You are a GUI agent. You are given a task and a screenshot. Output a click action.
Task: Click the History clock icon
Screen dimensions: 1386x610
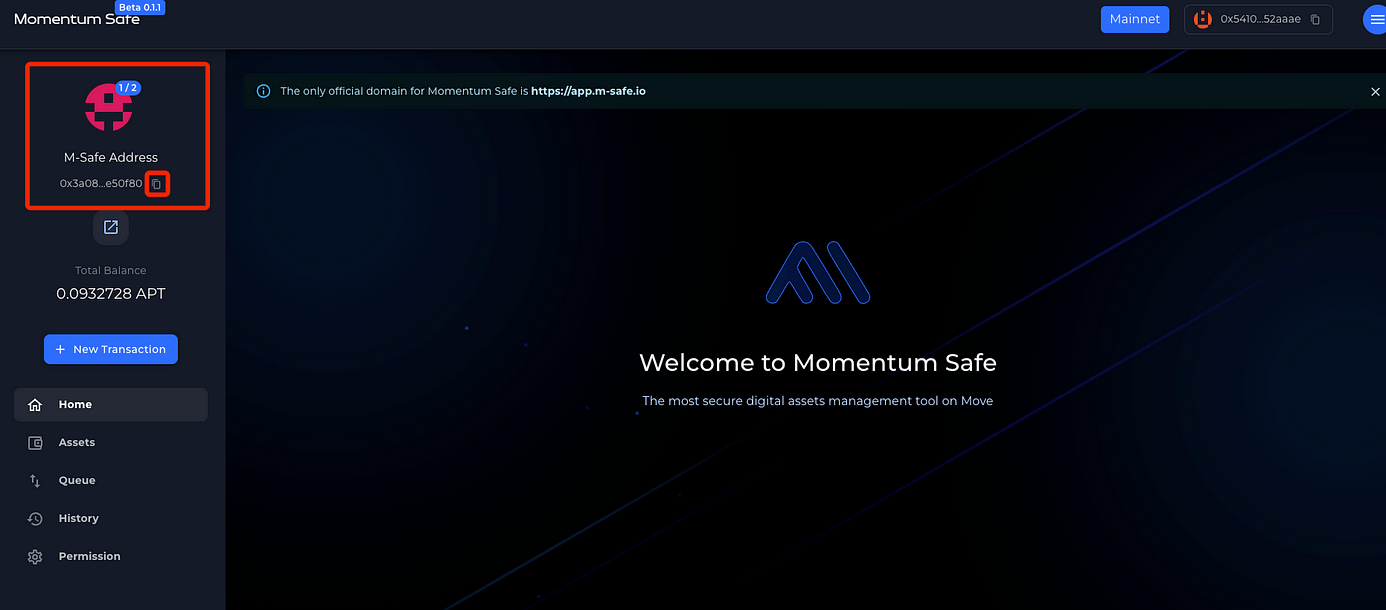pos(35,519)
